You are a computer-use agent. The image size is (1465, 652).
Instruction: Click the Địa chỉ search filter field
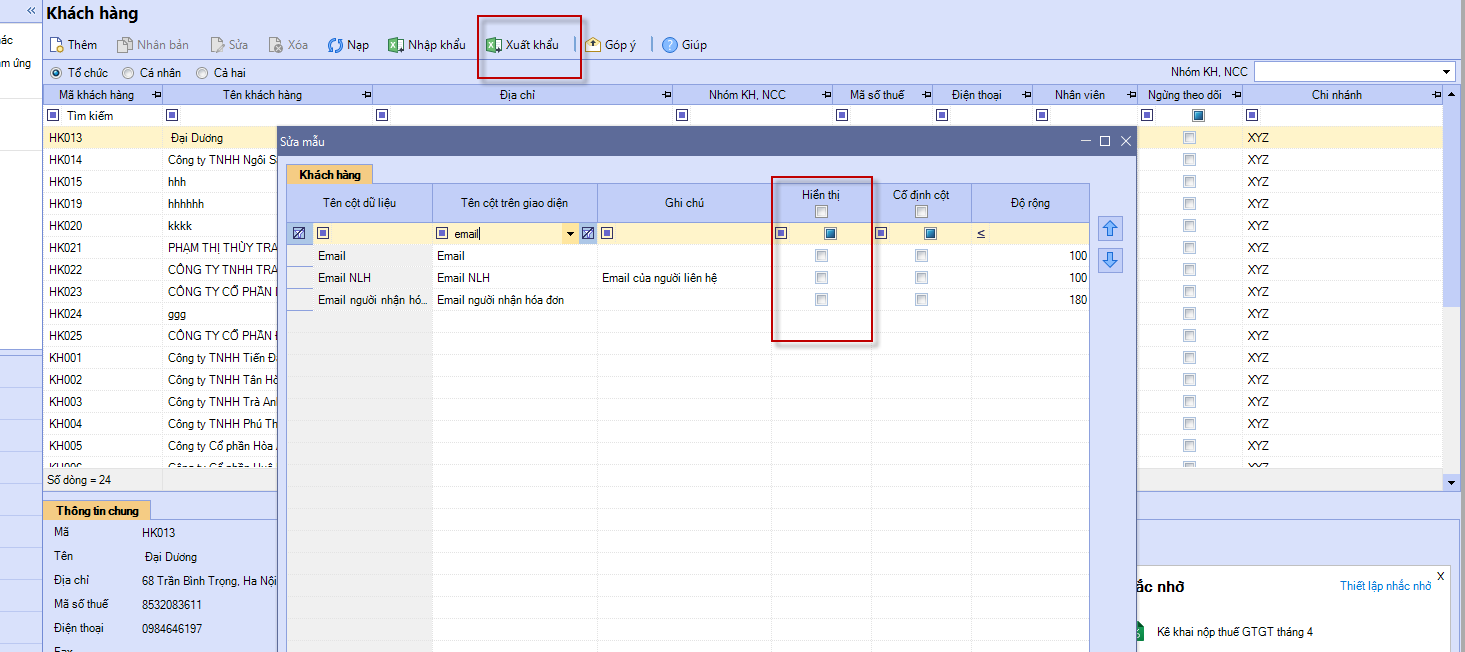coord(520,116)
